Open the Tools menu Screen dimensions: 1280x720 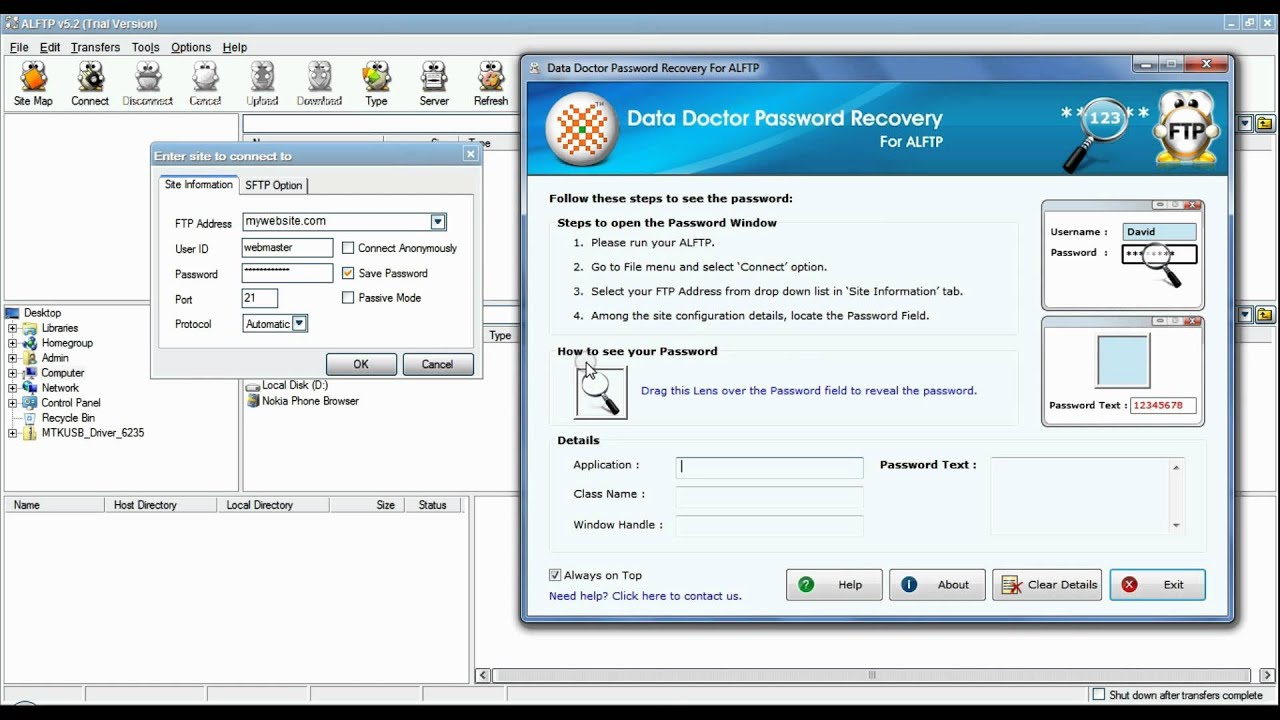tap(145, 47)
